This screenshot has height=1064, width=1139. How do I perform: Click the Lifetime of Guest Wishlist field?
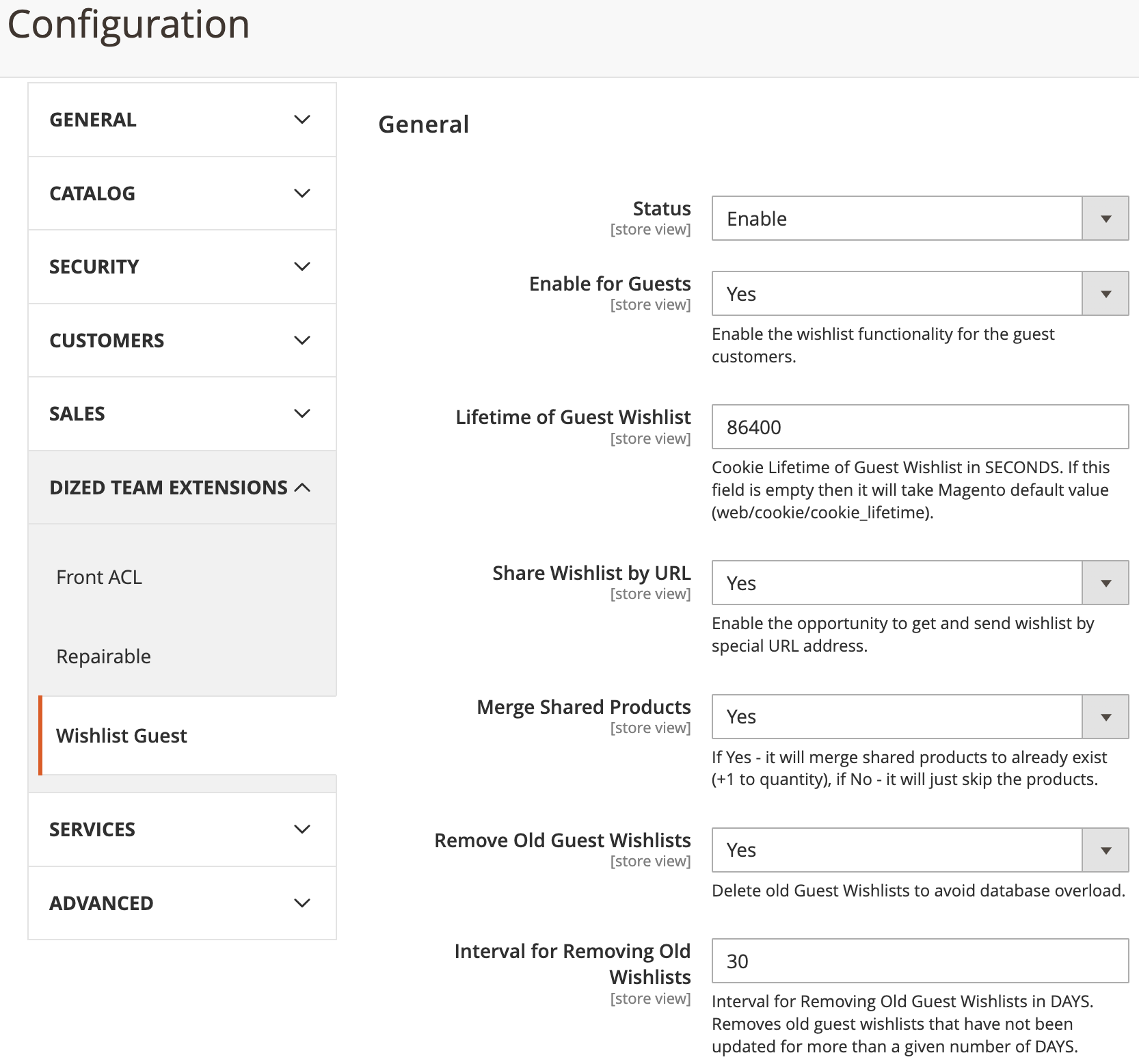pos(920,427)
